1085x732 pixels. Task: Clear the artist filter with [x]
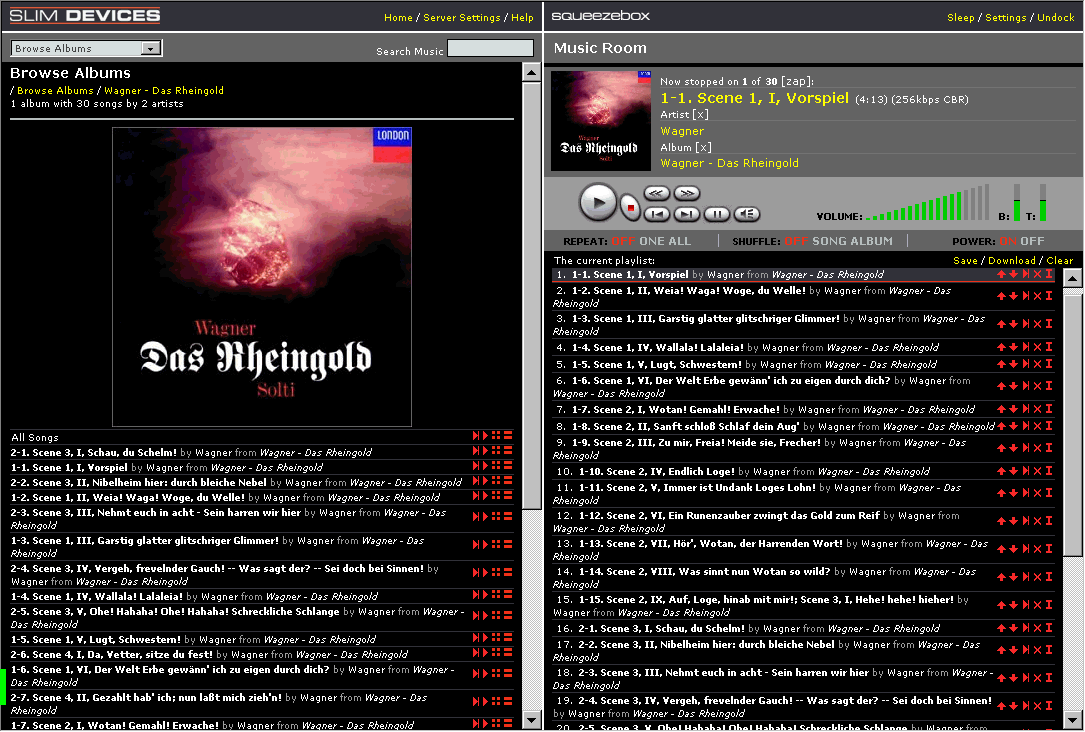click(700, 115)
